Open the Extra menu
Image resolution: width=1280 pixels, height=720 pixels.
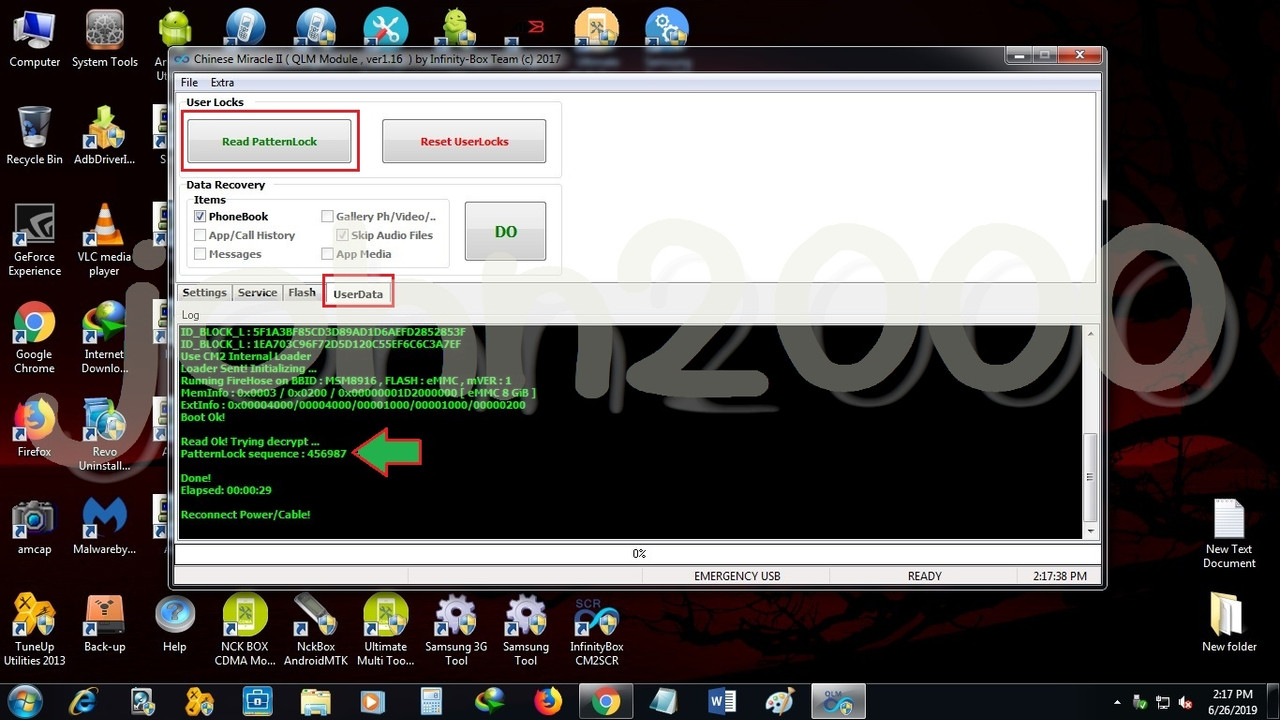point(222,82)
